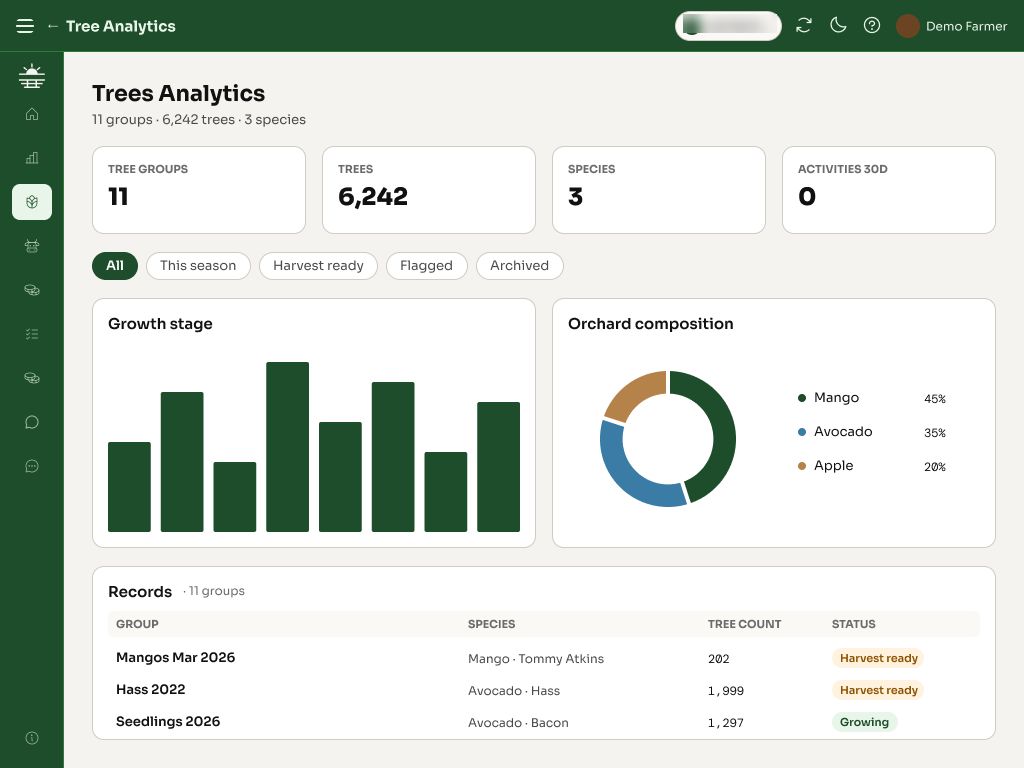
Task: Open the speech bubble with dots icon
Action: coord(31,466)
